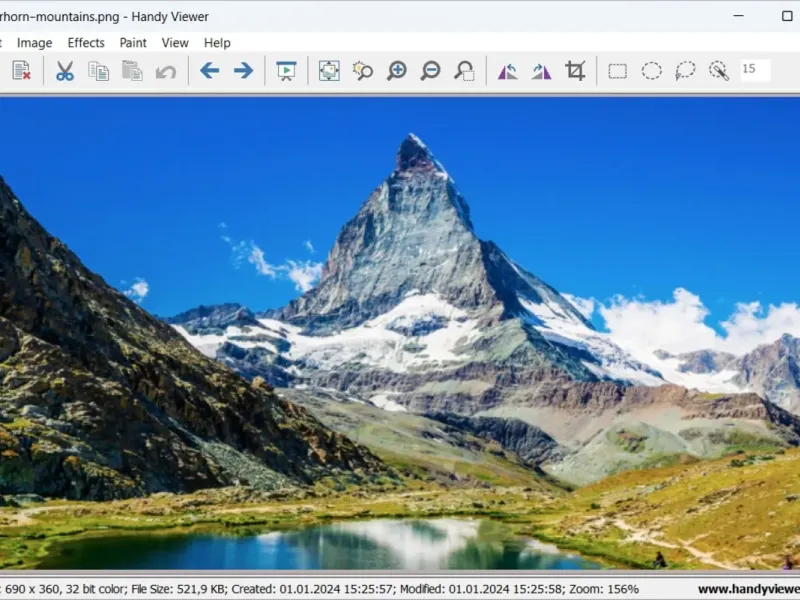Click the tolerance field showing 15
The image size is (800, 600).
click(755, 70)
